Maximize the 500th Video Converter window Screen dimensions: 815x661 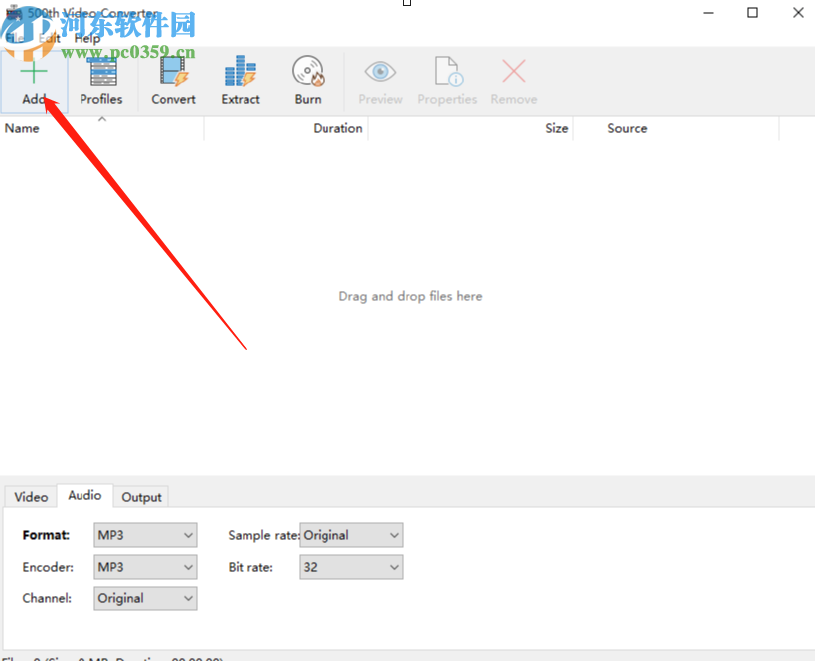(x=752, y=13)
